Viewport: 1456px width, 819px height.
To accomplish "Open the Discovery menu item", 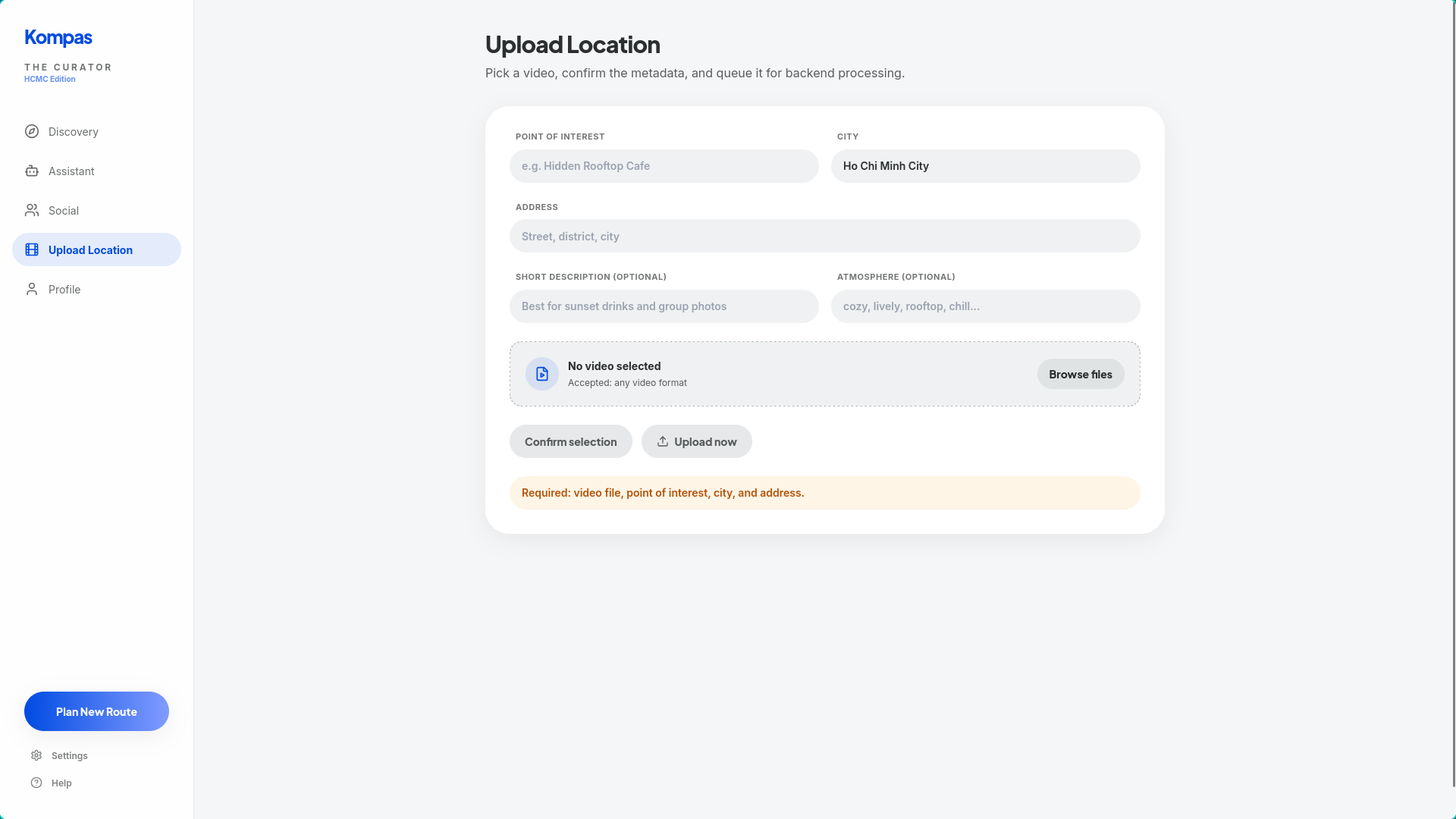I will click(74, 132).
